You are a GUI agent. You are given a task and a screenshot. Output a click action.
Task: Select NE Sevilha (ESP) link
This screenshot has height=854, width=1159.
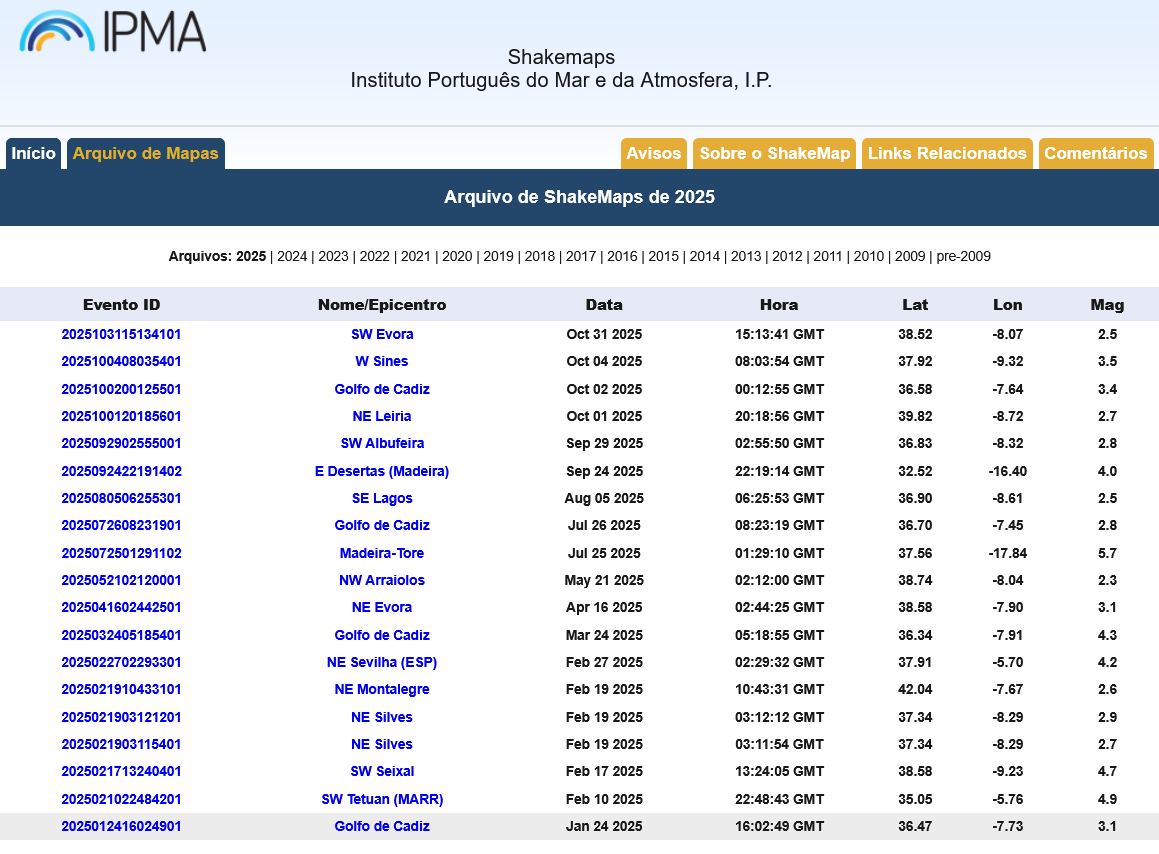click(x=382, y=662)
